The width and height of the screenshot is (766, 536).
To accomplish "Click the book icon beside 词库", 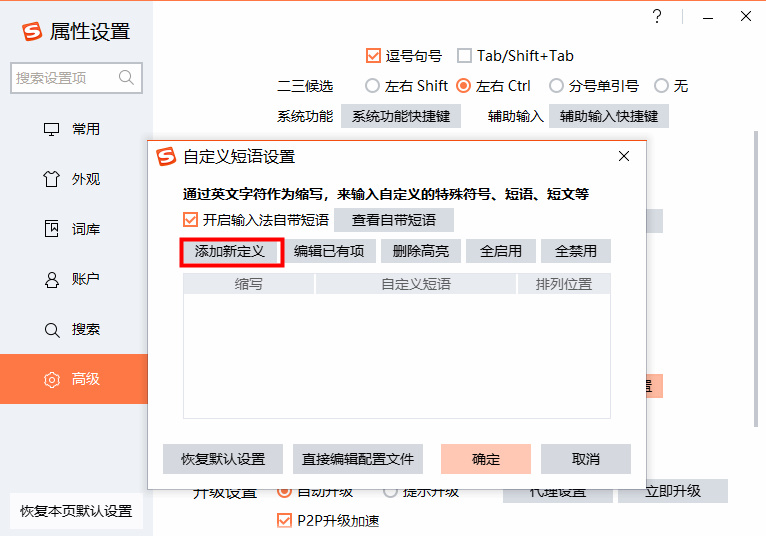I will (x=51, y=229).
